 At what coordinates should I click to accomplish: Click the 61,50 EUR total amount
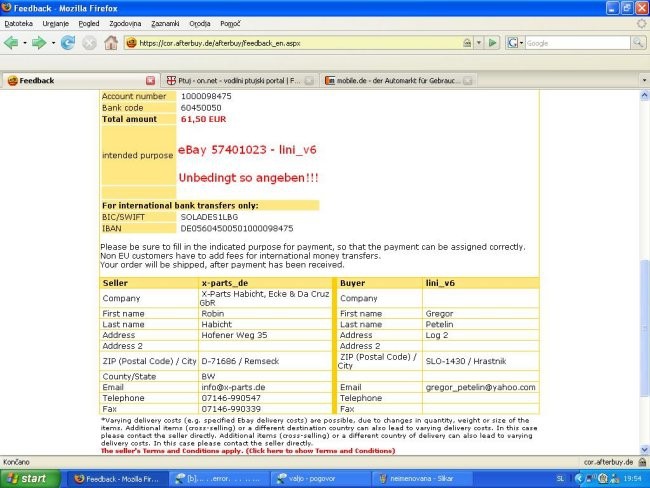[203, 119]
